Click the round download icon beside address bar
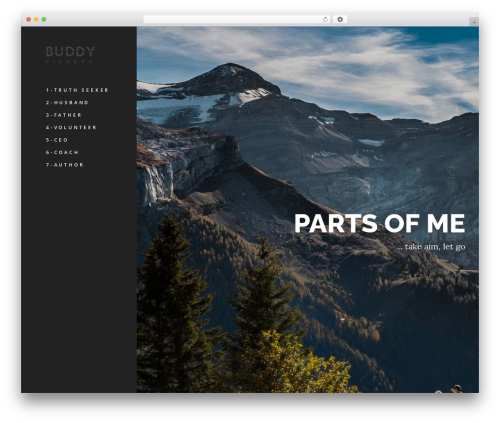This screenshot has width=500, height=423. pyautogui.click(x=340, y=20)
